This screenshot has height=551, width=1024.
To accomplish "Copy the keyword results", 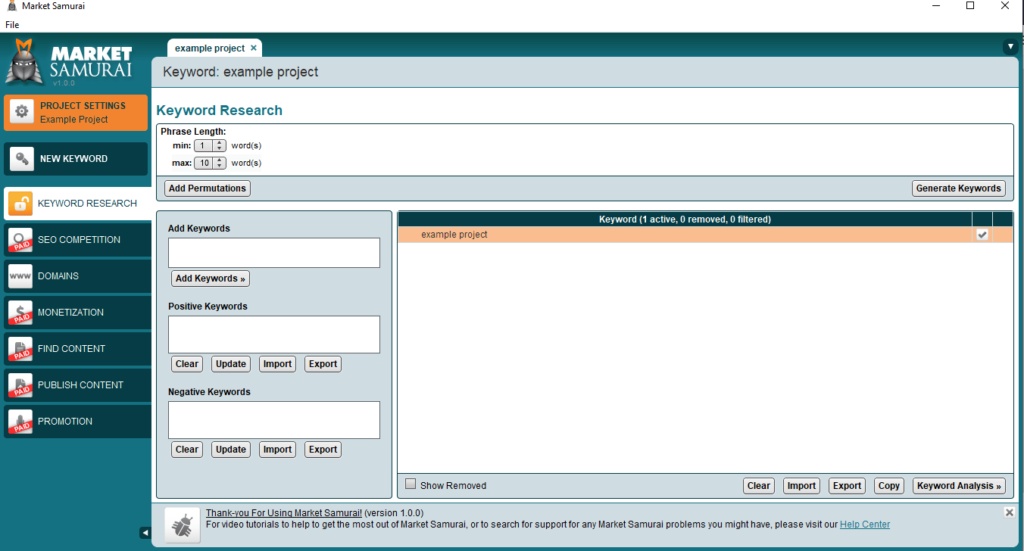I will click(x=889, y=486).
